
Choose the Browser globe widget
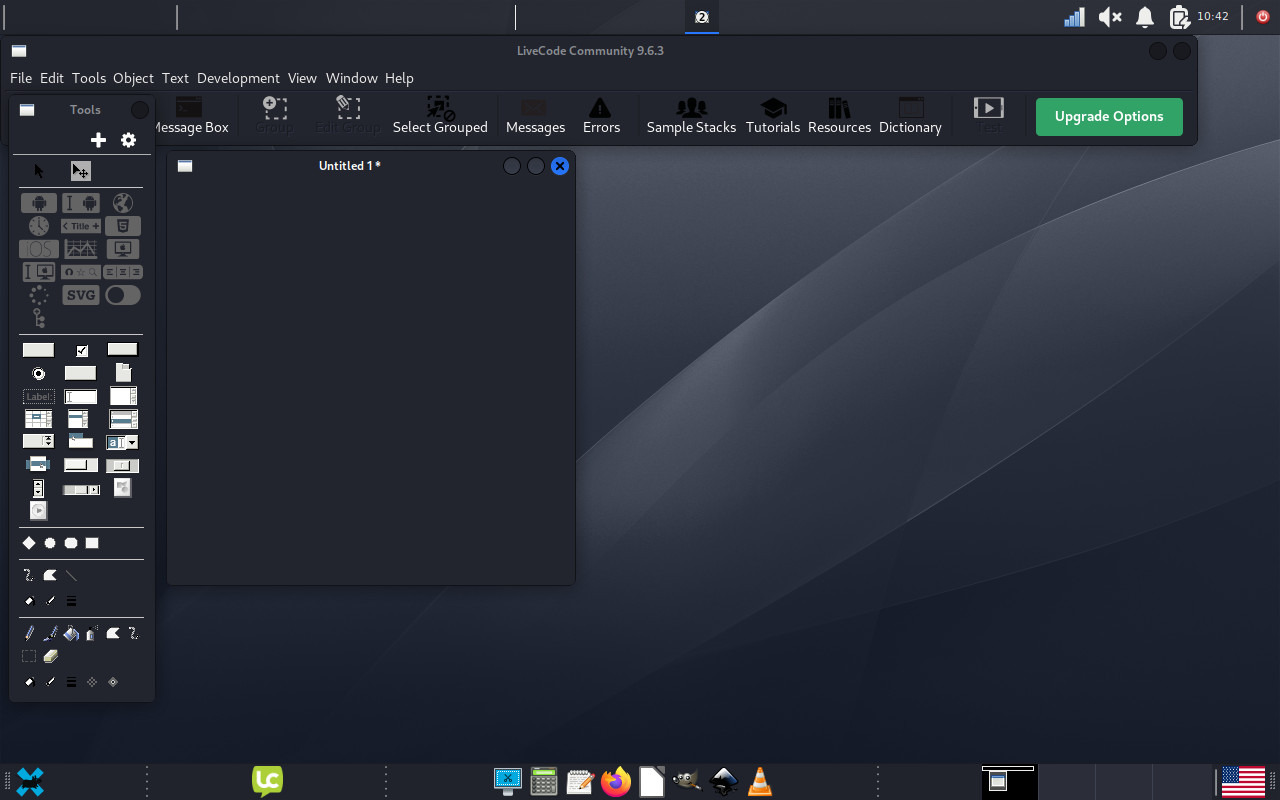pyautogui.click(x=122, y=203)
